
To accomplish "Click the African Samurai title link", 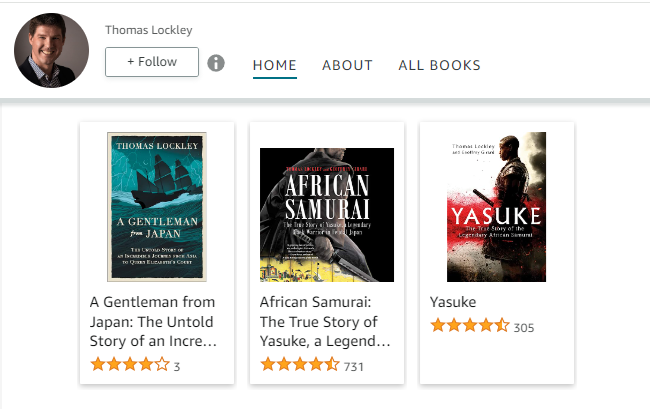I will click(325, 321).
